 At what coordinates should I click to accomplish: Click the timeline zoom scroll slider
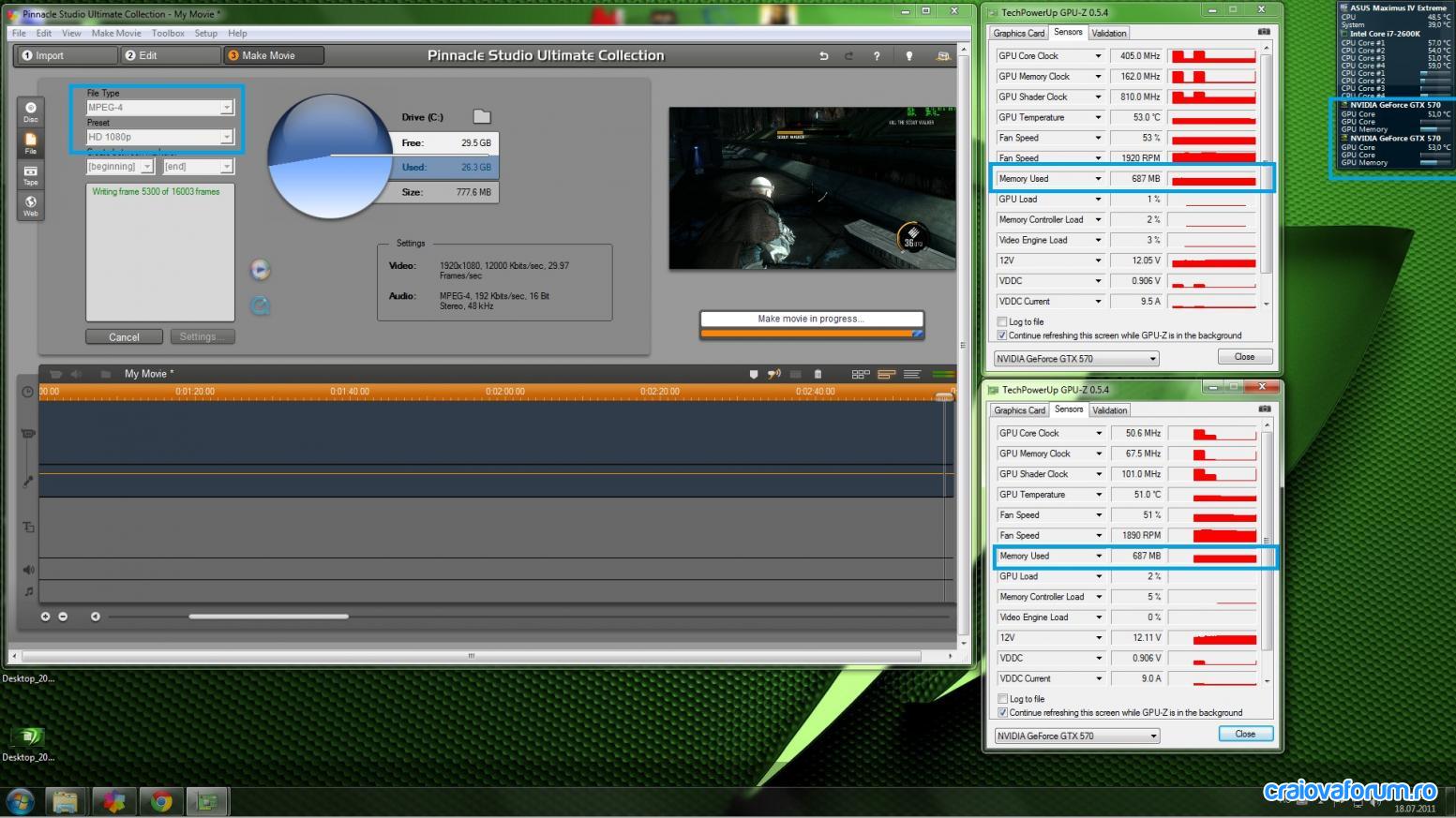(x=269, y=617)
